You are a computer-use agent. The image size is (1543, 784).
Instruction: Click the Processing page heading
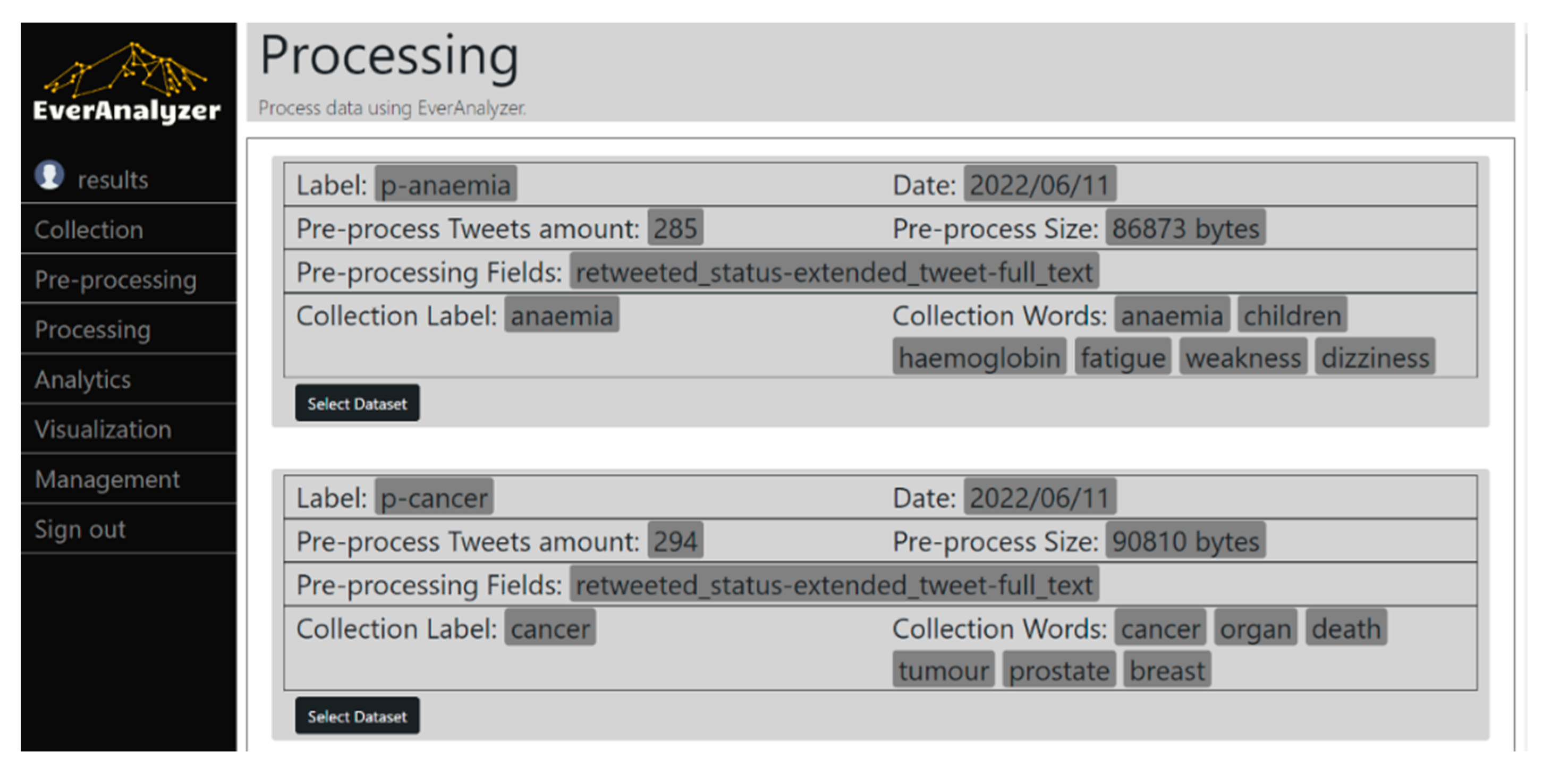tap(389, 56)
